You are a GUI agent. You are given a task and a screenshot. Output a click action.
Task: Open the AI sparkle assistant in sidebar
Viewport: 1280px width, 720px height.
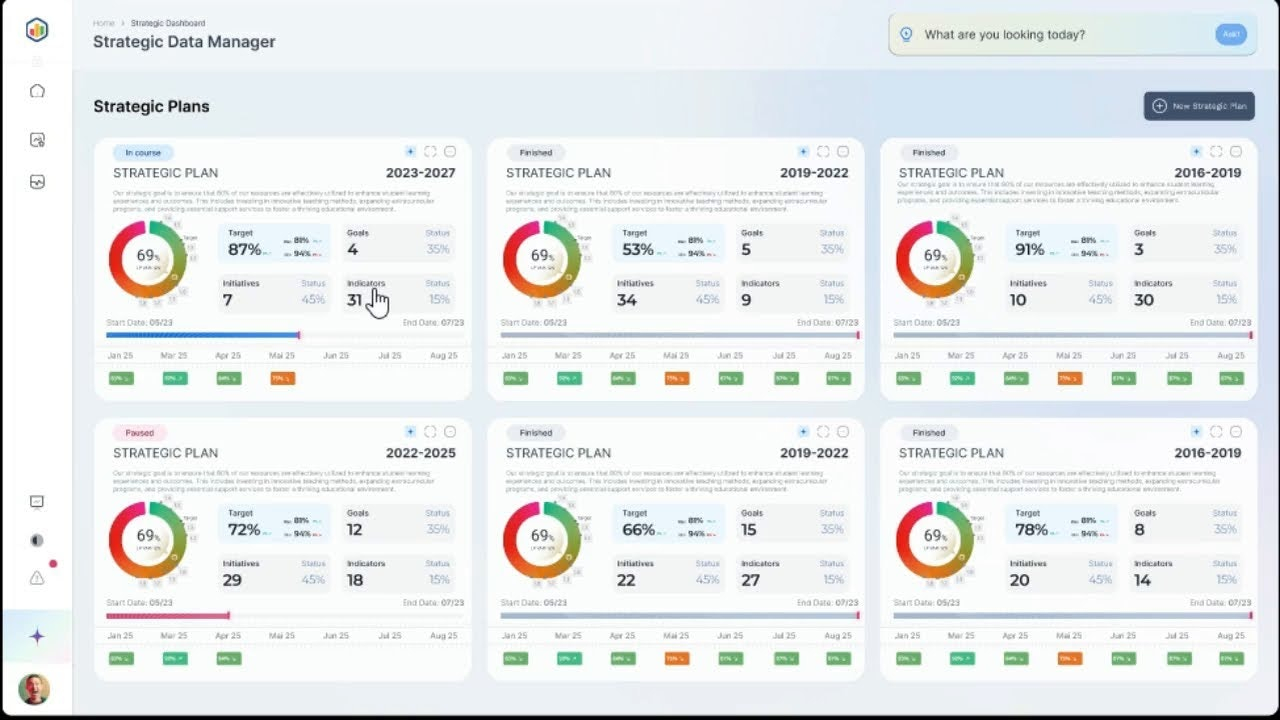[x=37, y=636]
